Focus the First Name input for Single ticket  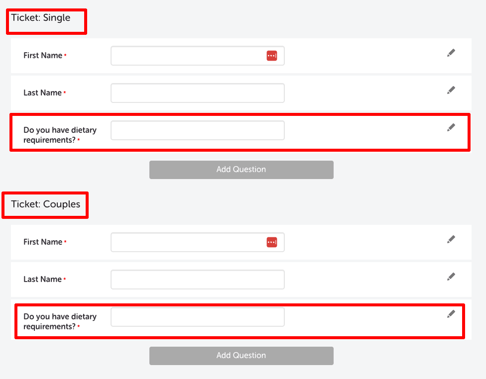point(198,56)
